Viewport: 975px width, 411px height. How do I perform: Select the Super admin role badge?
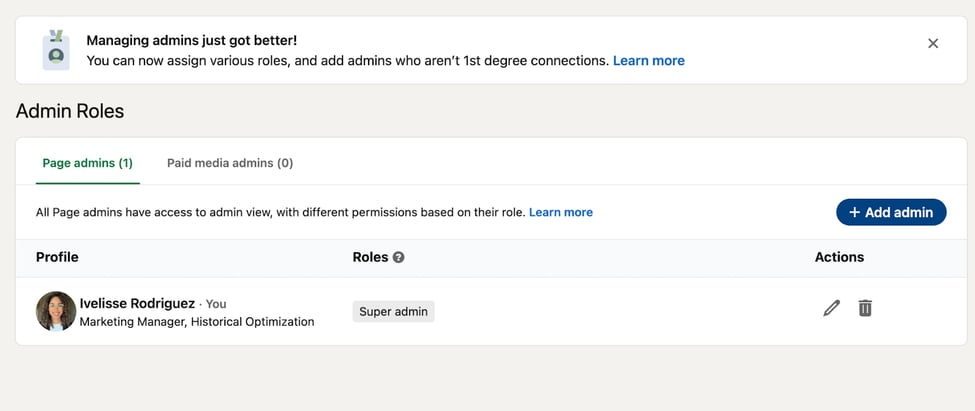393,311
